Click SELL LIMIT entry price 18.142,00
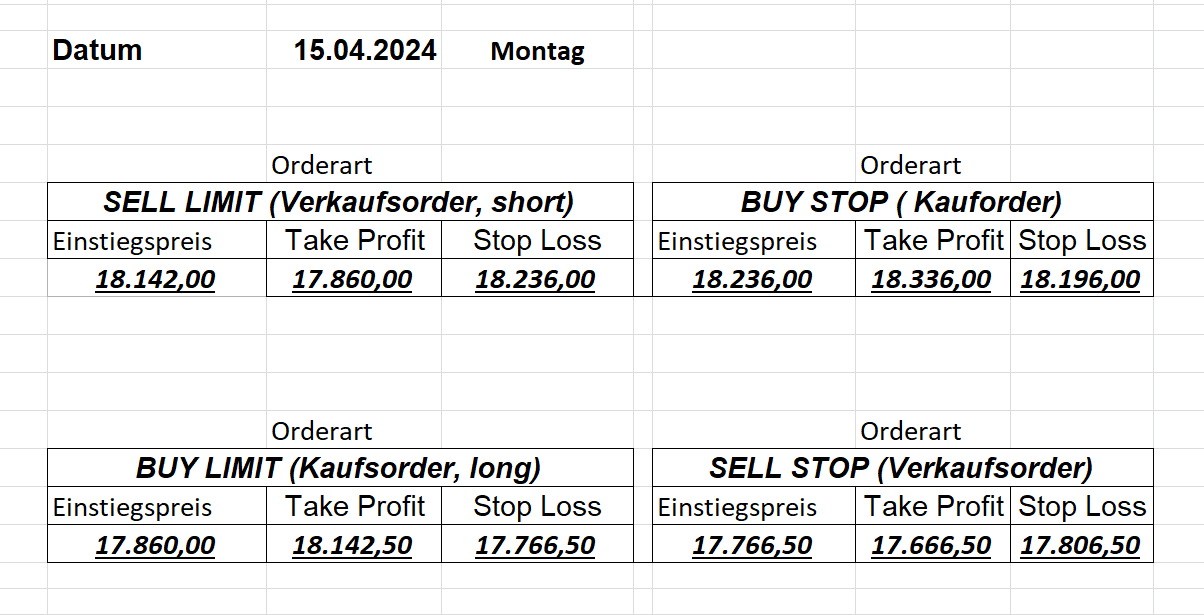The width and height of the screenshot is (1204, 615). pos(155,279)
